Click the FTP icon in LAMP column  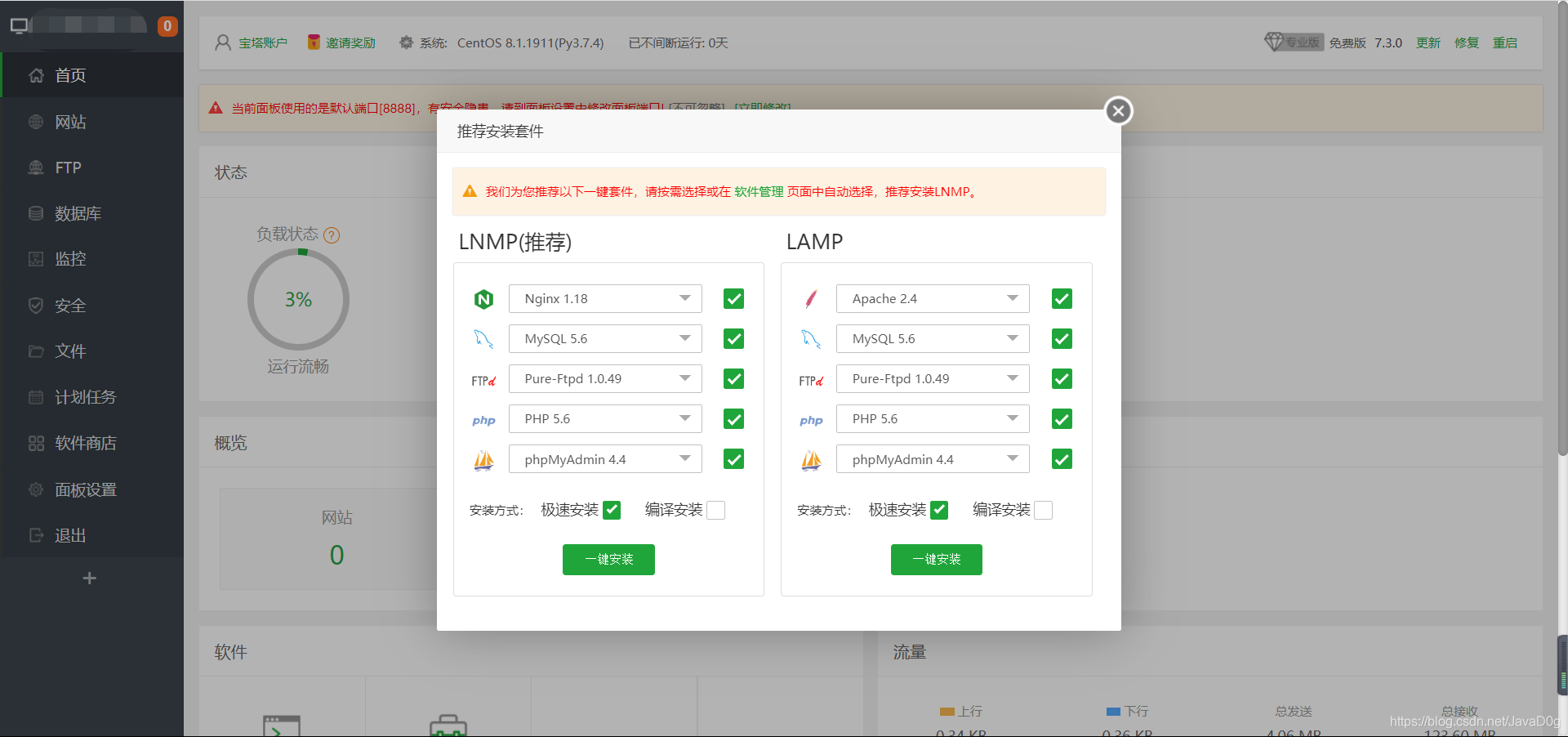tap(811, 380)
